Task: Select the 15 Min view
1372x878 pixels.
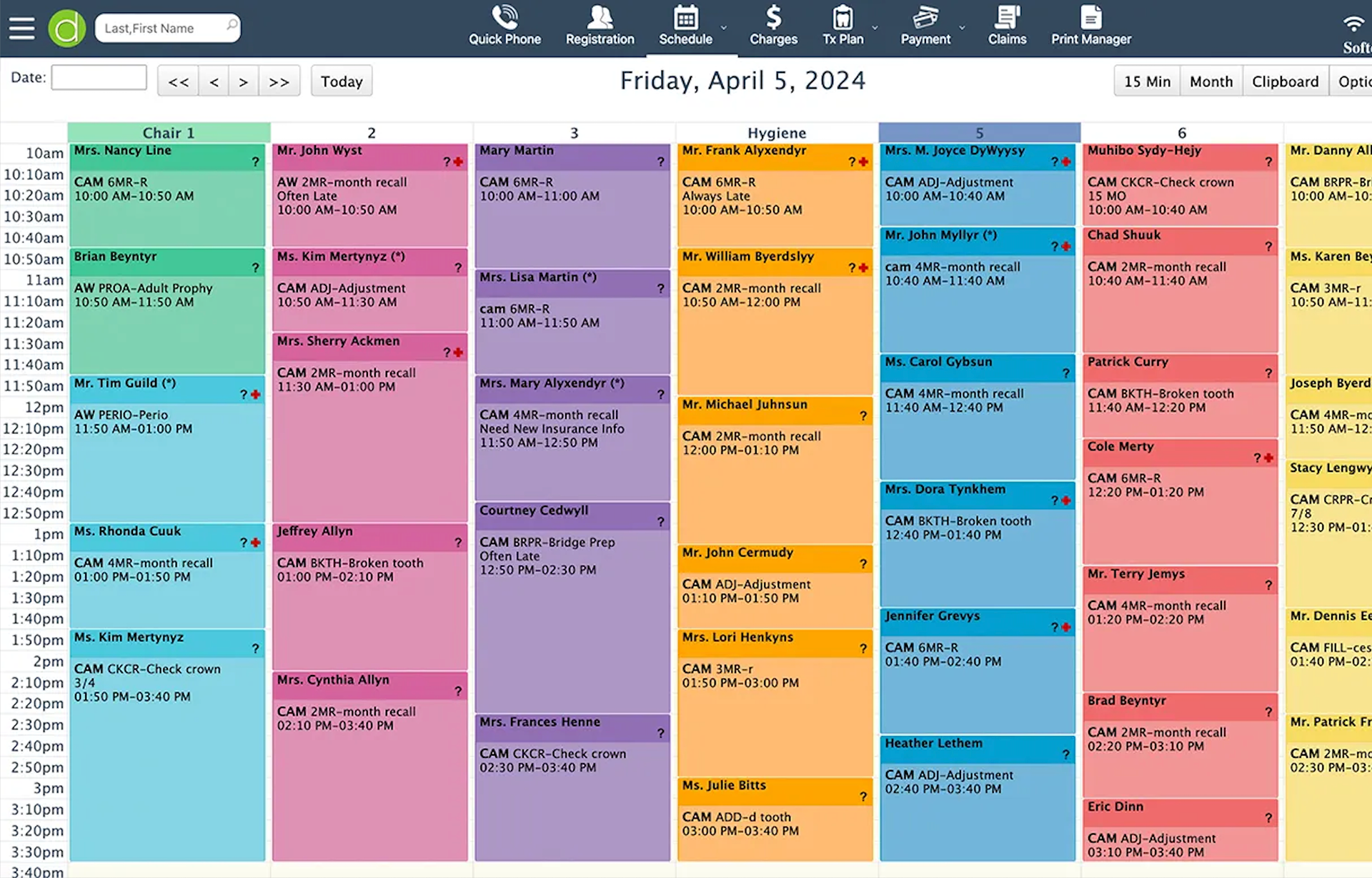Action: 1147,82
